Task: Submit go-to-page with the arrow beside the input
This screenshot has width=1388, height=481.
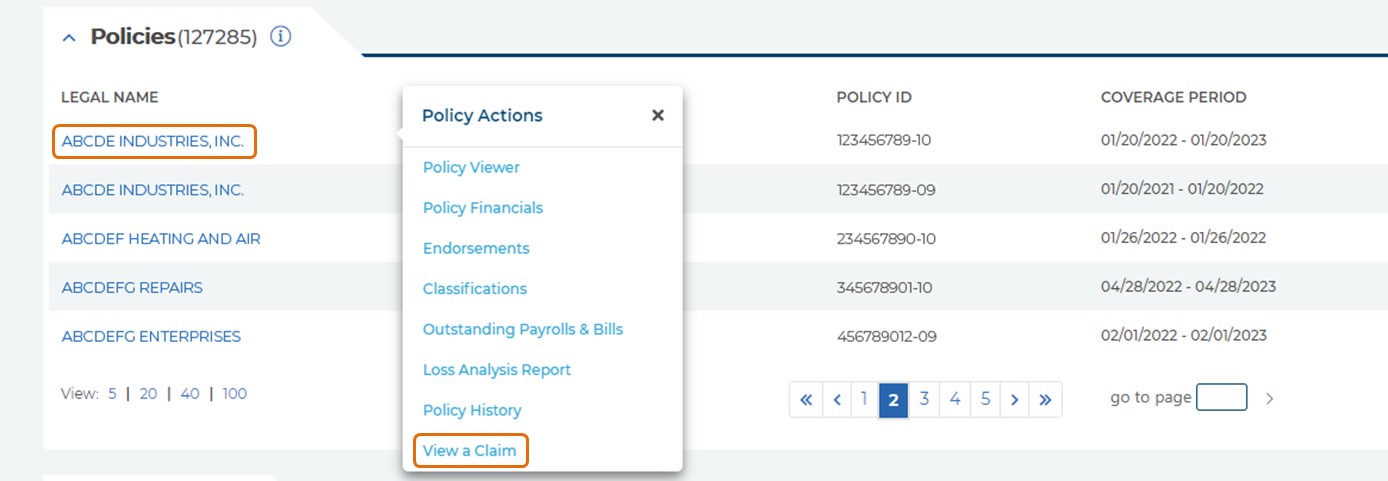Action: tap(1270, 398)
